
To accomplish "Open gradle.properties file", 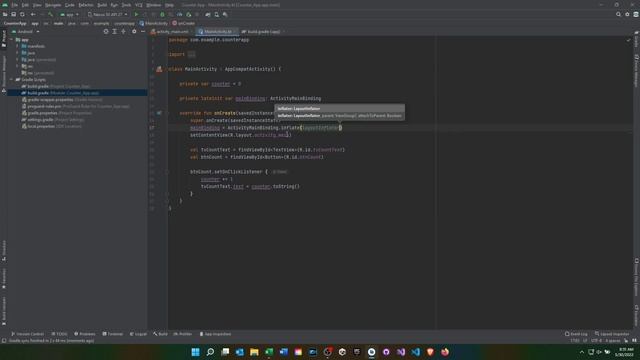I will (x=57, y=113).
